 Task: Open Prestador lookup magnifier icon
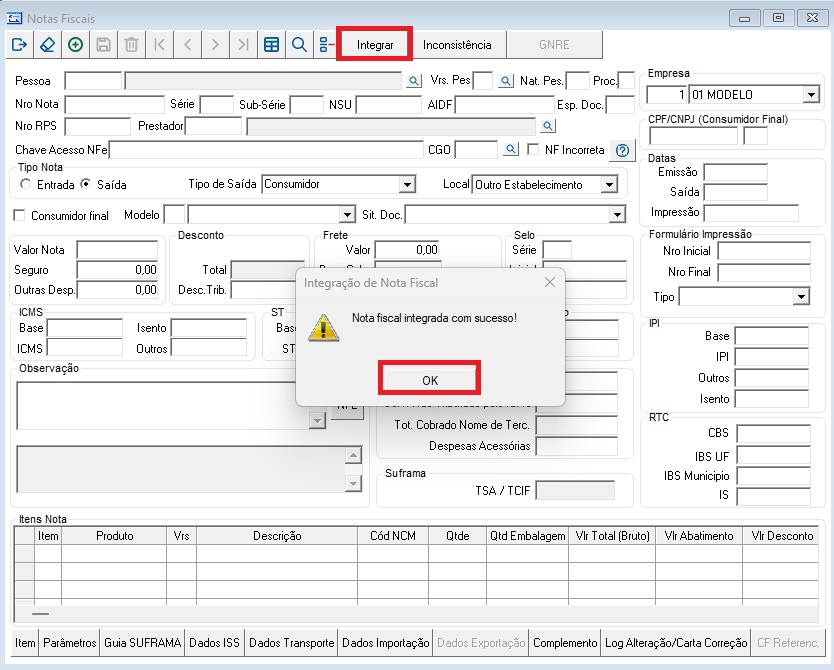coord(547,126)
